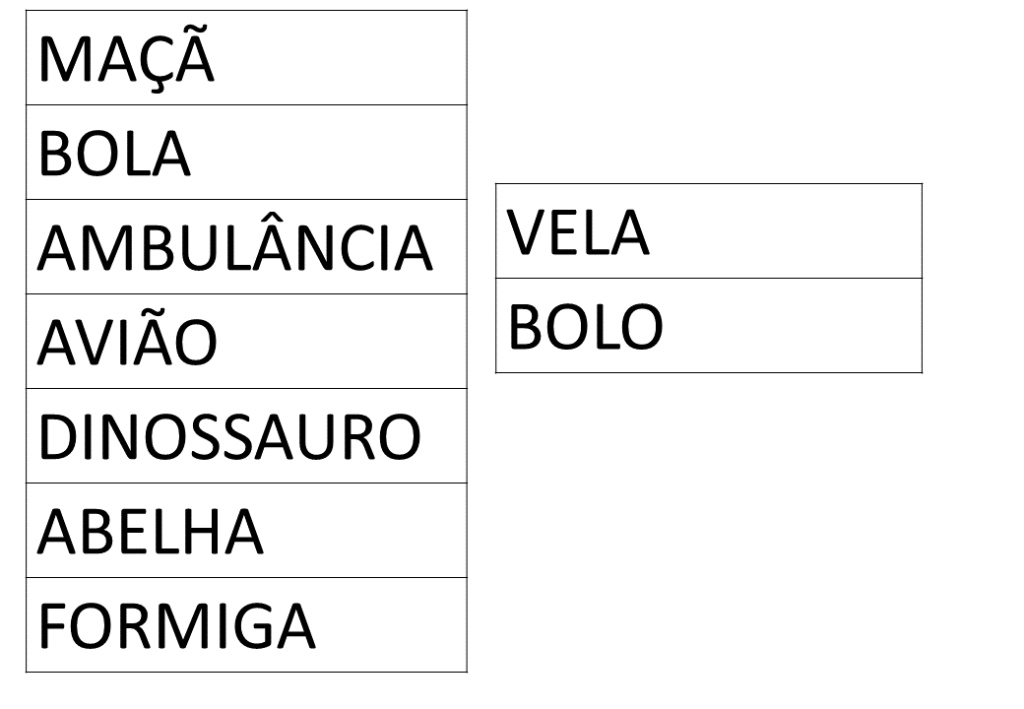Image resolution: width=1024 pixels, height=709 pixels.
Task: Click empty area of the VELA cell
Action: (790, 231)
